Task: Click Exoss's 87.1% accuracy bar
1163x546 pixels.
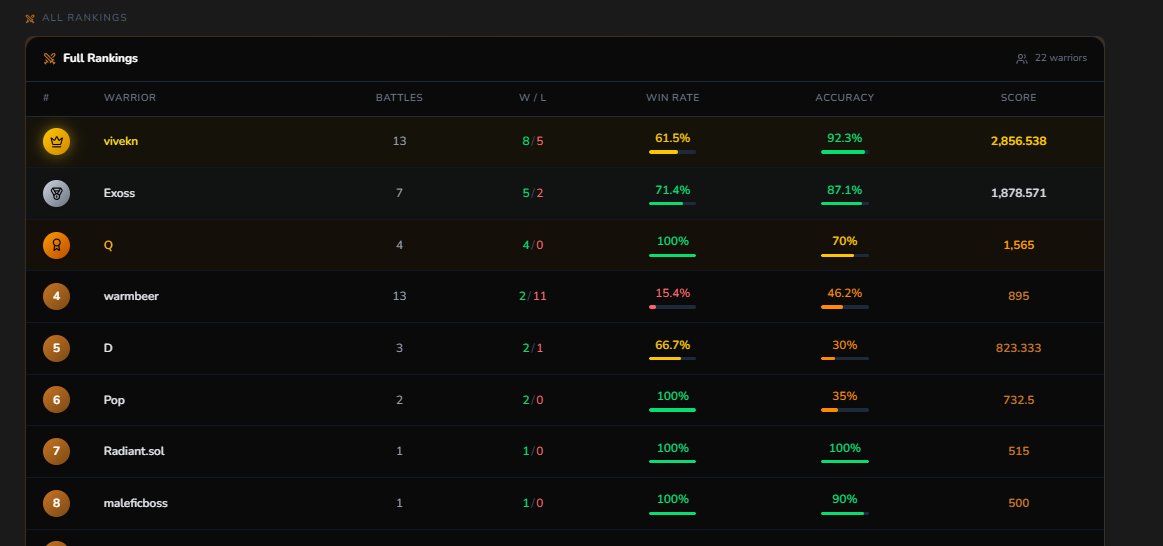Action: point(845,204)
